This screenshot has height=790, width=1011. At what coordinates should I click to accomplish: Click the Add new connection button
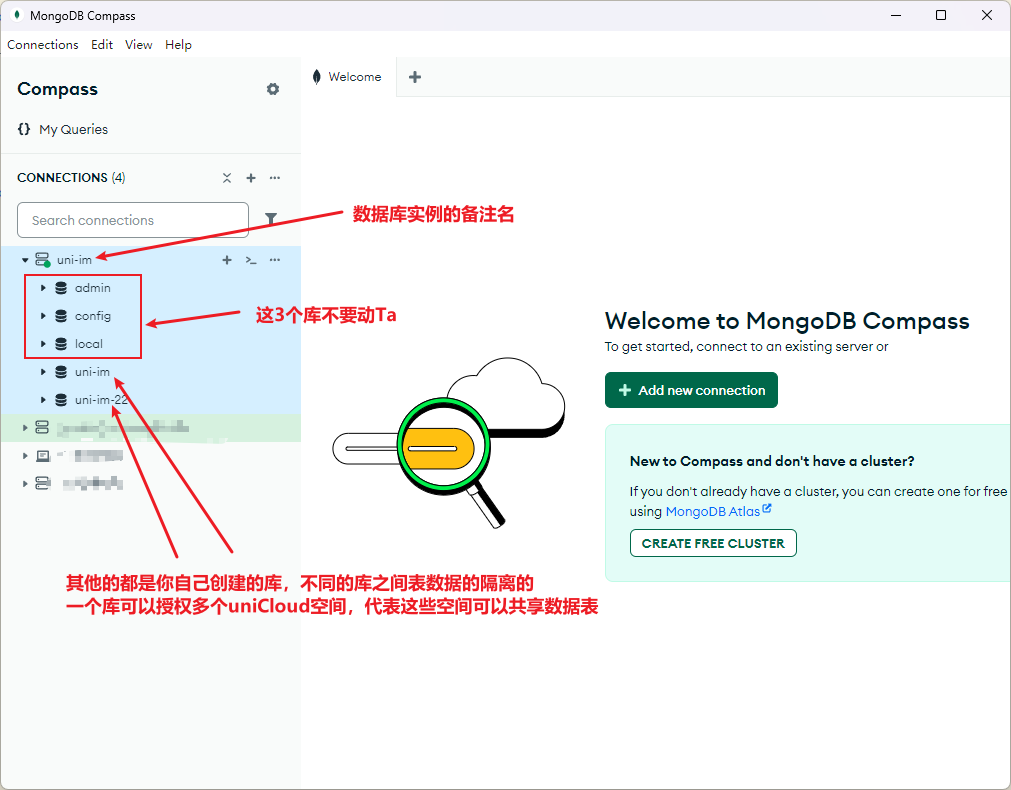coord(691,390)
